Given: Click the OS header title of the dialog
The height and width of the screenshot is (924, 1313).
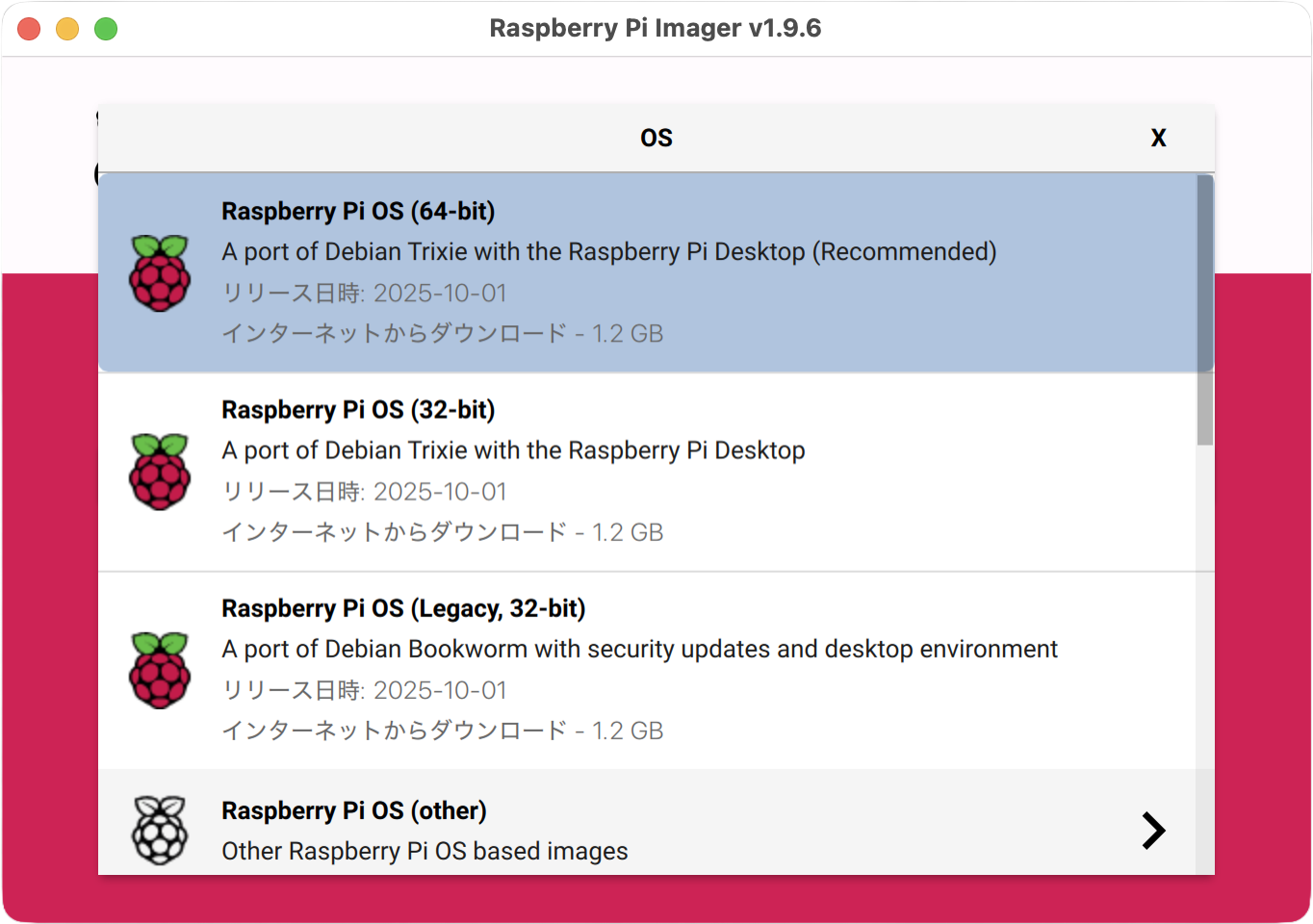Looking at the screenshot, I should click(x=656, y=139).
